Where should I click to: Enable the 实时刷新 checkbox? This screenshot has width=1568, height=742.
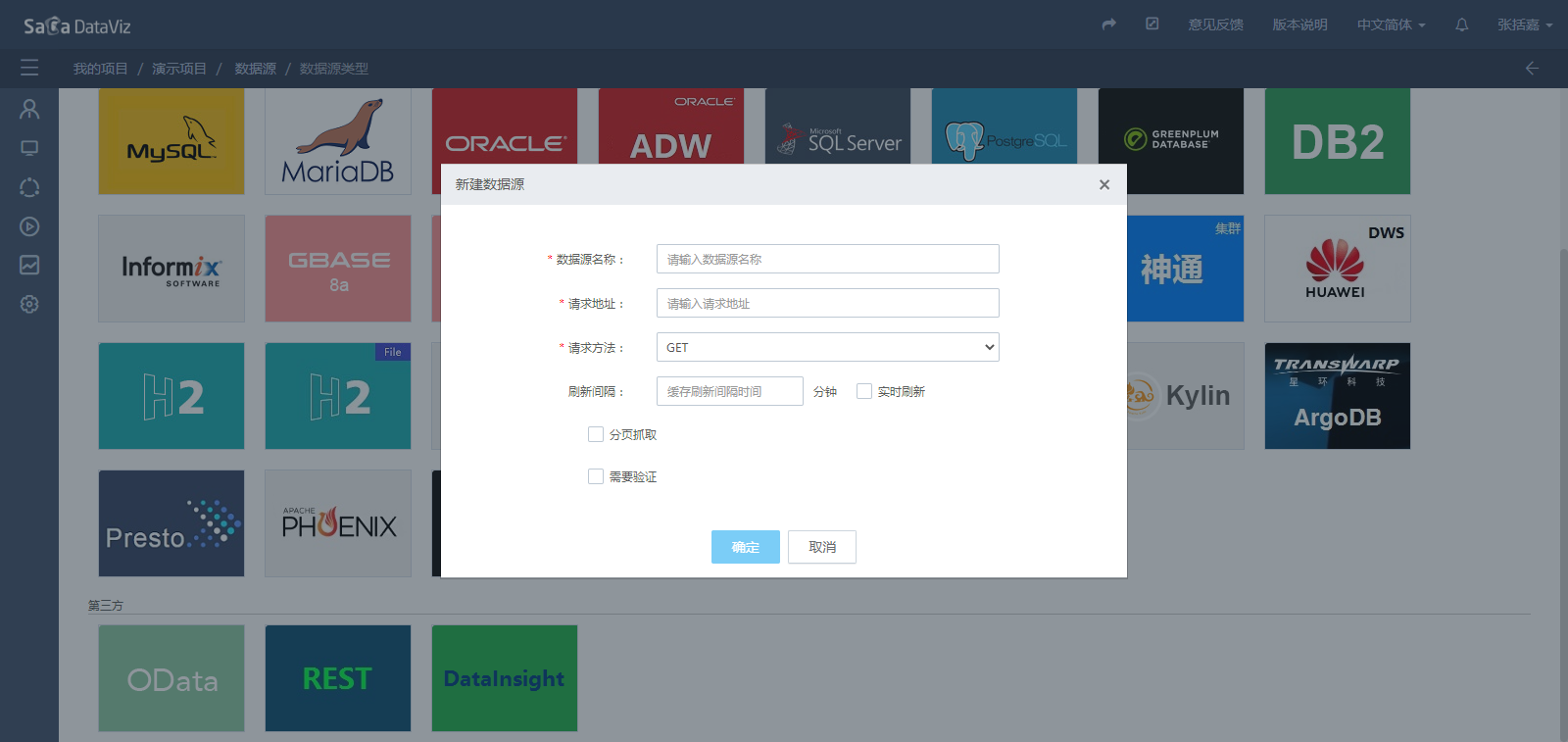(x=864, y=391)
